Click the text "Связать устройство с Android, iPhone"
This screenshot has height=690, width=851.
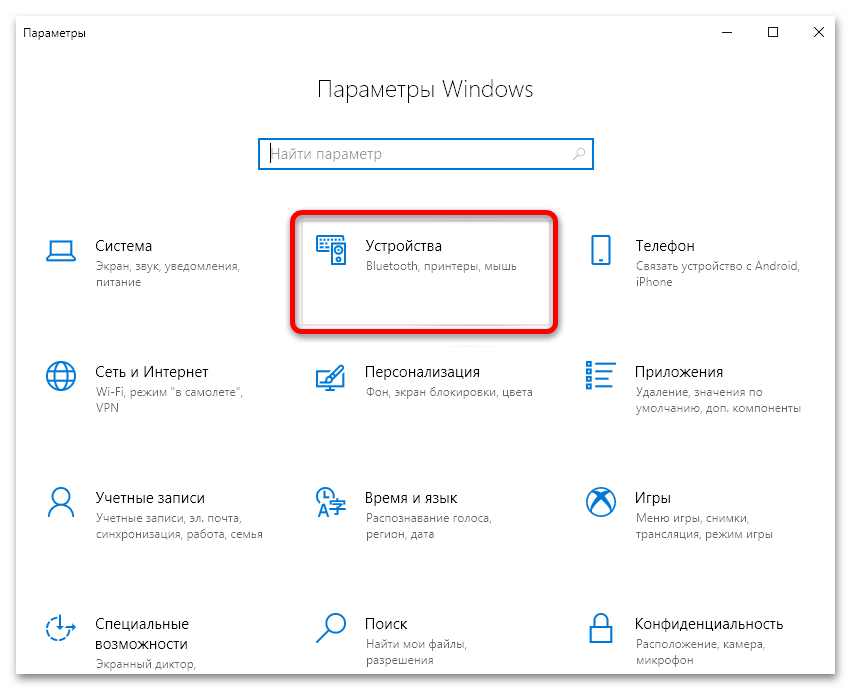click(x=717, y=274)
